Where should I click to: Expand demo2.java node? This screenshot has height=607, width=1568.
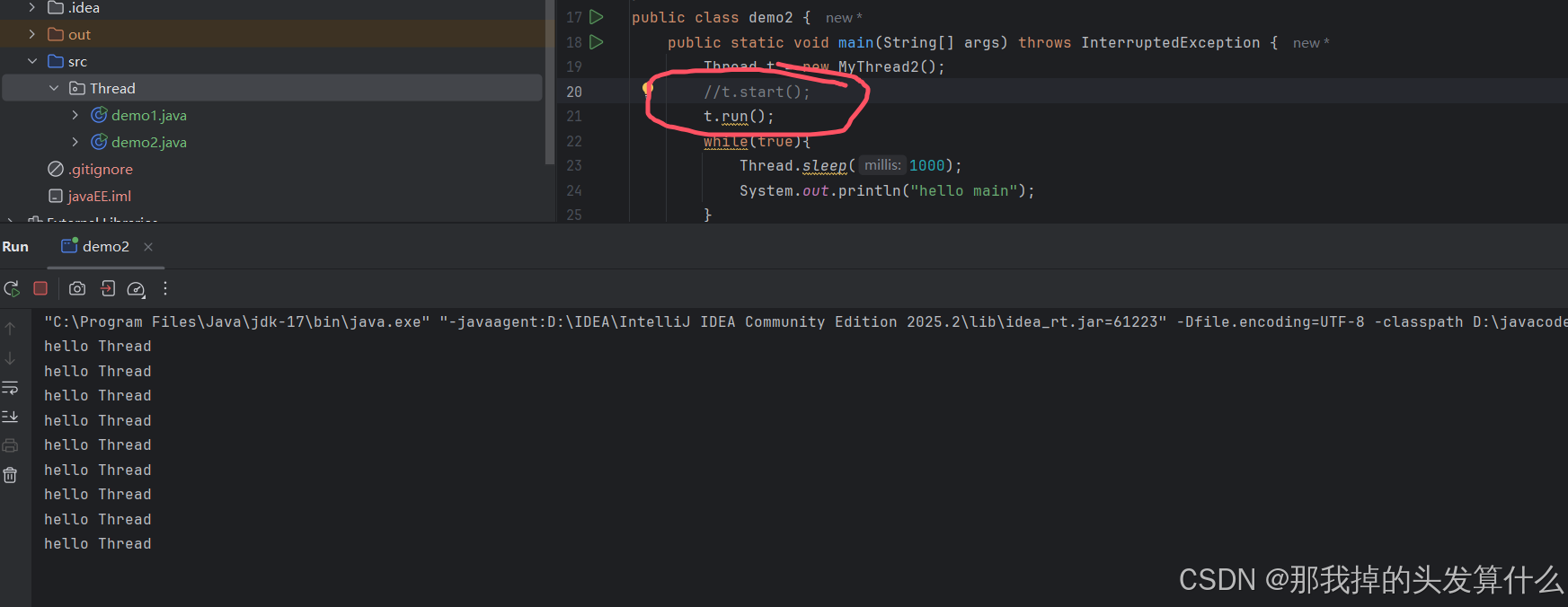coord(75,142)
